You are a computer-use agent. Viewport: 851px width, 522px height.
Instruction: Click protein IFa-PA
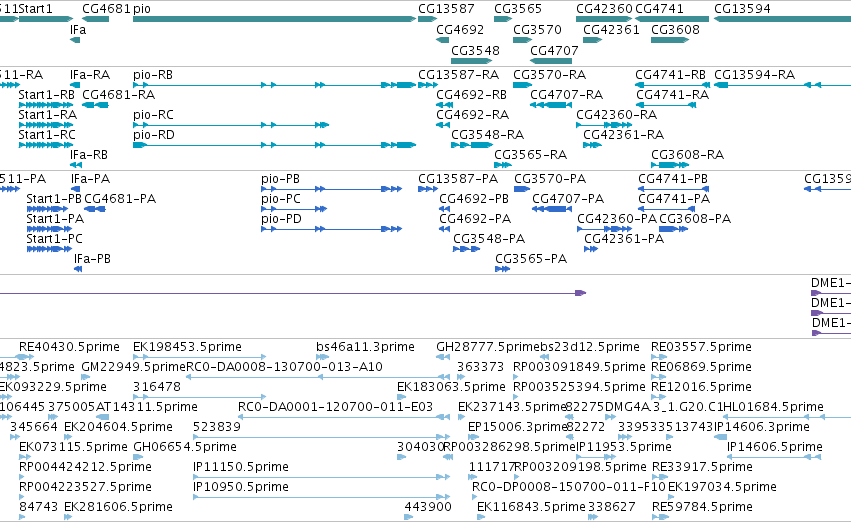(x=75, y=189)
